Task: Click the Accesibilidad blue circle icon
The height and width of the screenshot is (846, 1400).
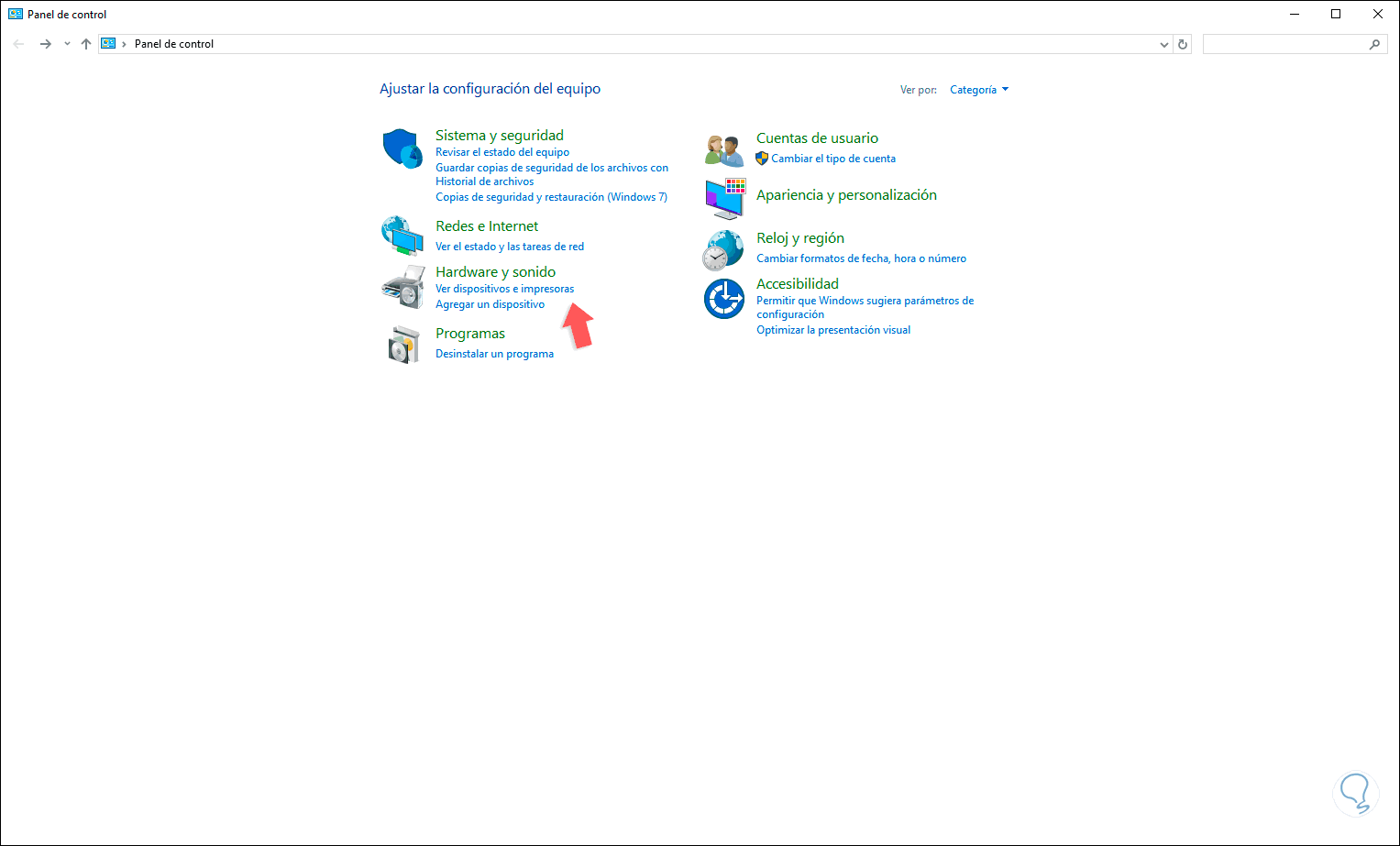Action: point(724,299)
